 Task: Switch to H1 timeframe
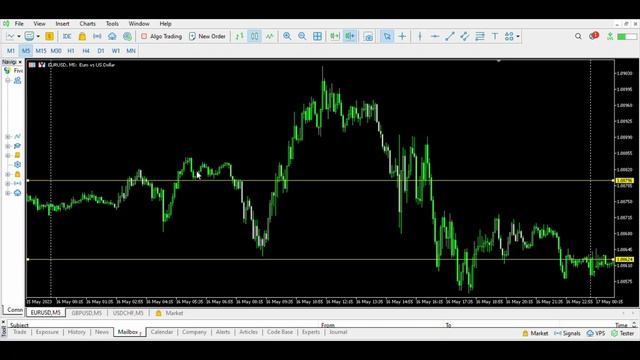point(71,51)
